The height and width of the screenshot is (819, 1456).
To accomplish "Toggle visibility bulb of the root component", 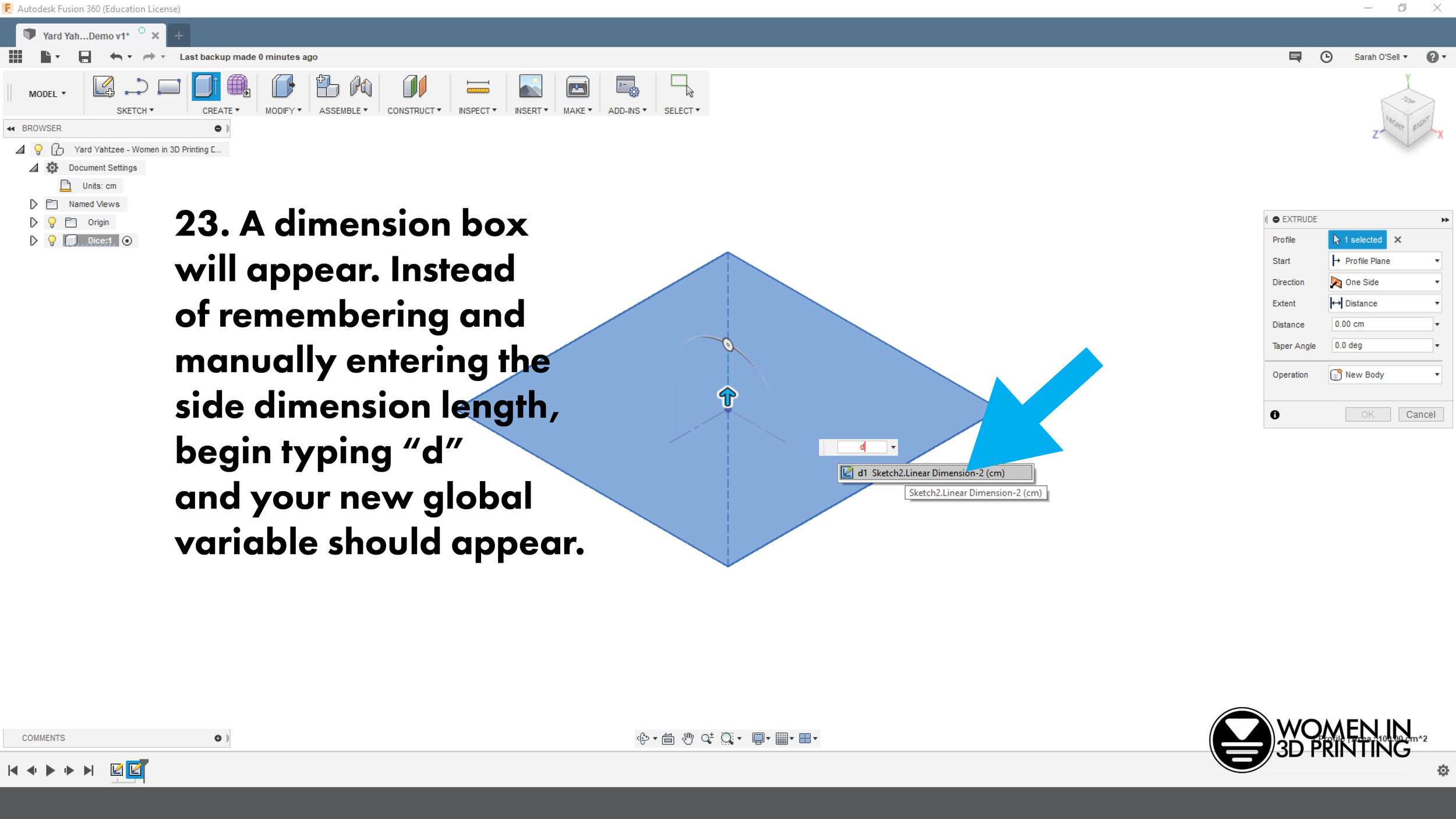I will 38,150.
